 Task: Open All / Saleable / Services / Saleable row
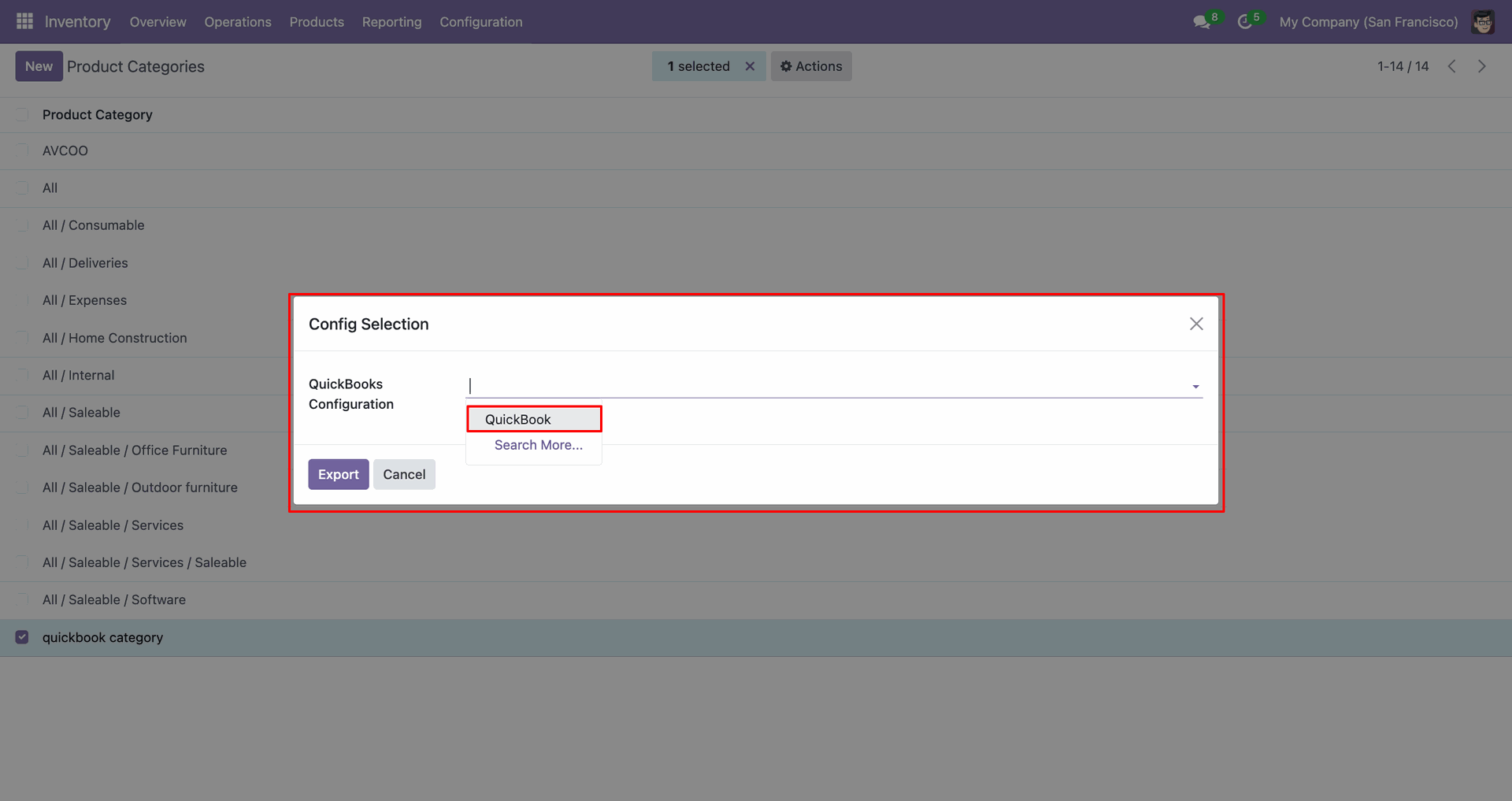(756, 562)
